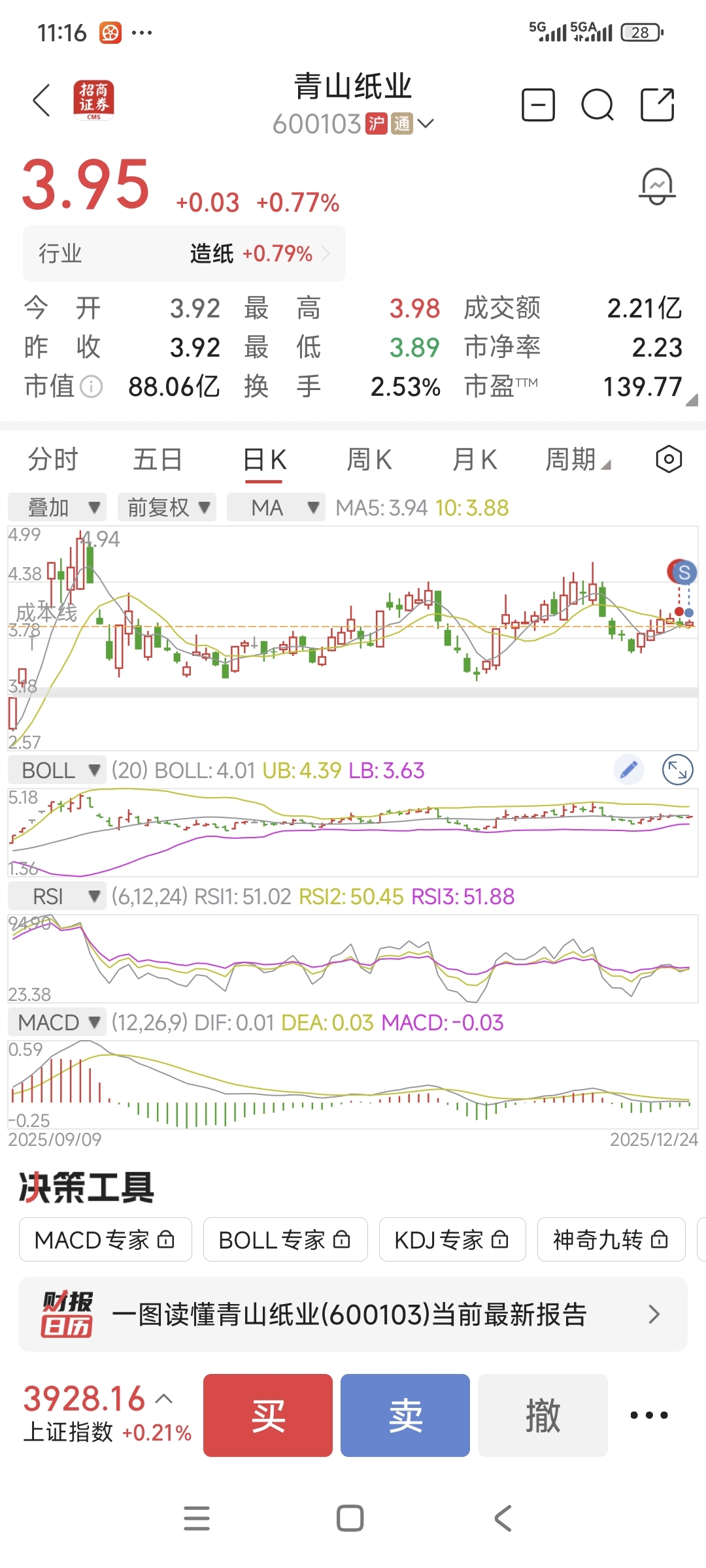Screen dimensions: 706x1568
Task: Open the BOLL indicator dropdown
Action: pos(58,770)
